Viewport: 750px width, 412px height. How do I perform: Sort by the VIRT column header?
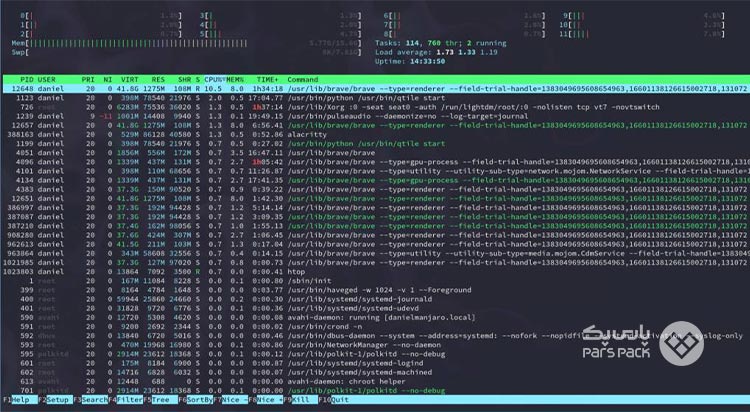[130, 79]
